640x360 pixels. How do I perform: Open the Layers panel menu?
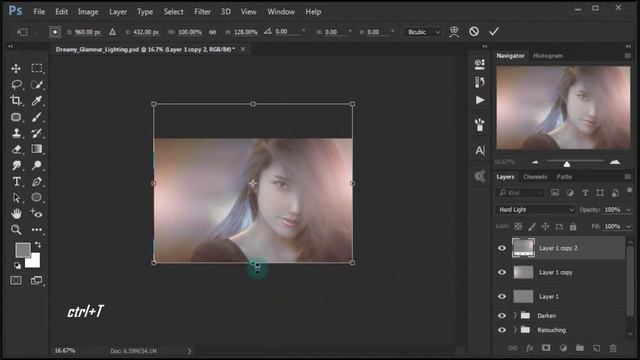point(628,177)
